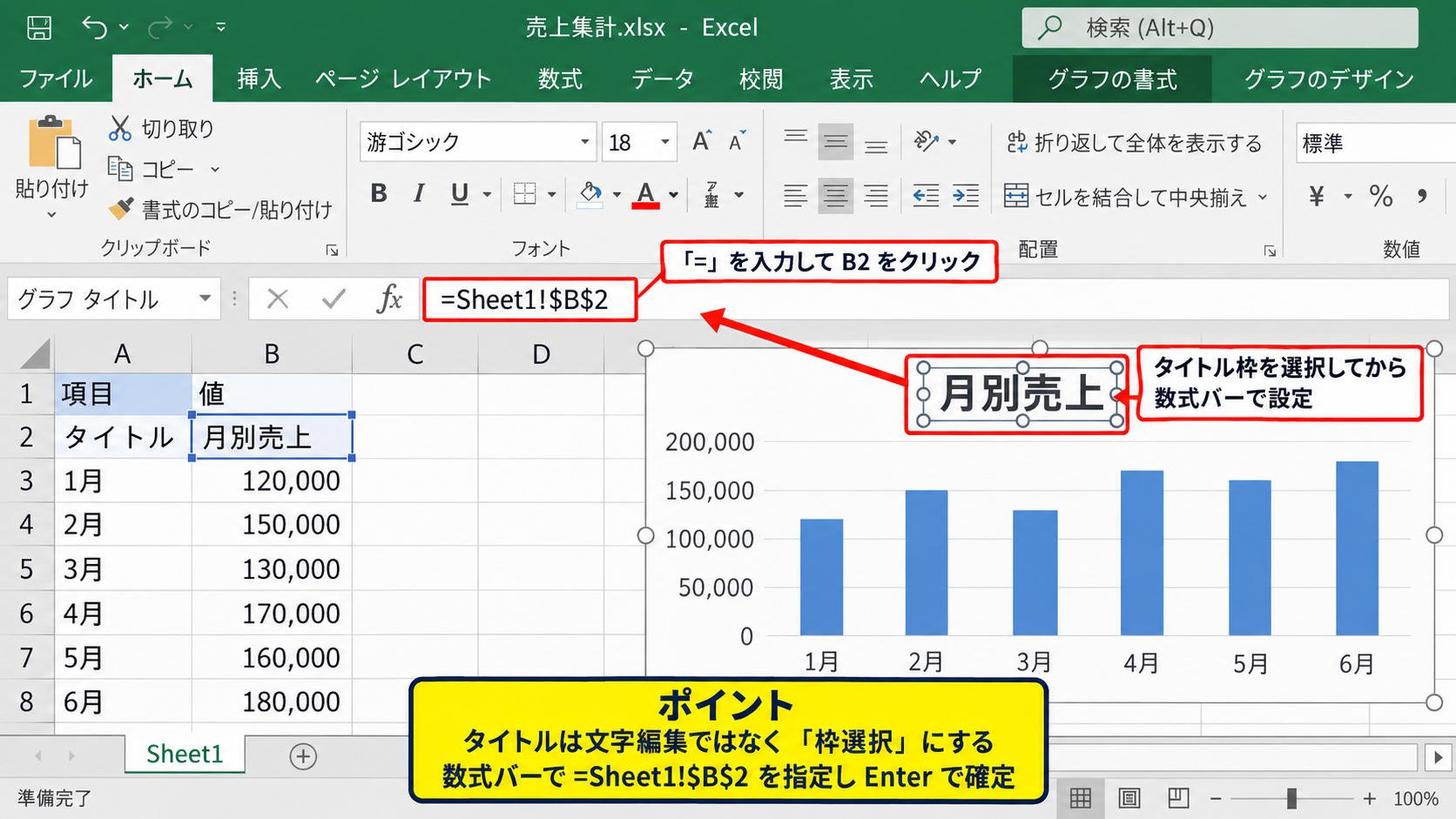Open the グラフのデザイン tab
The image size is (1456, 819).
pyautogui.click(x=1329, y=79)
